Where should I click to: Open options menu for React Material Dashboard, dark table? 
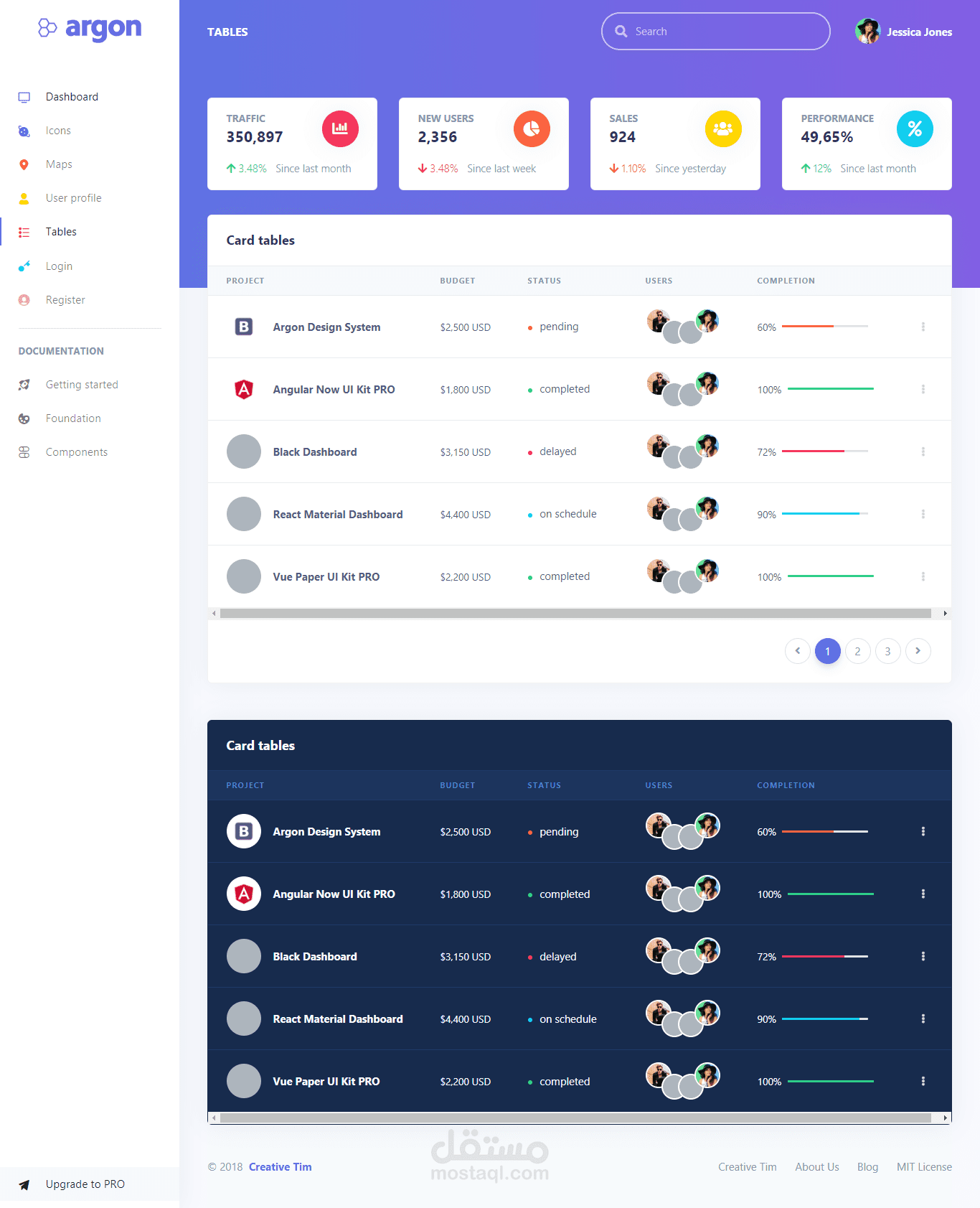(923, 1019)
